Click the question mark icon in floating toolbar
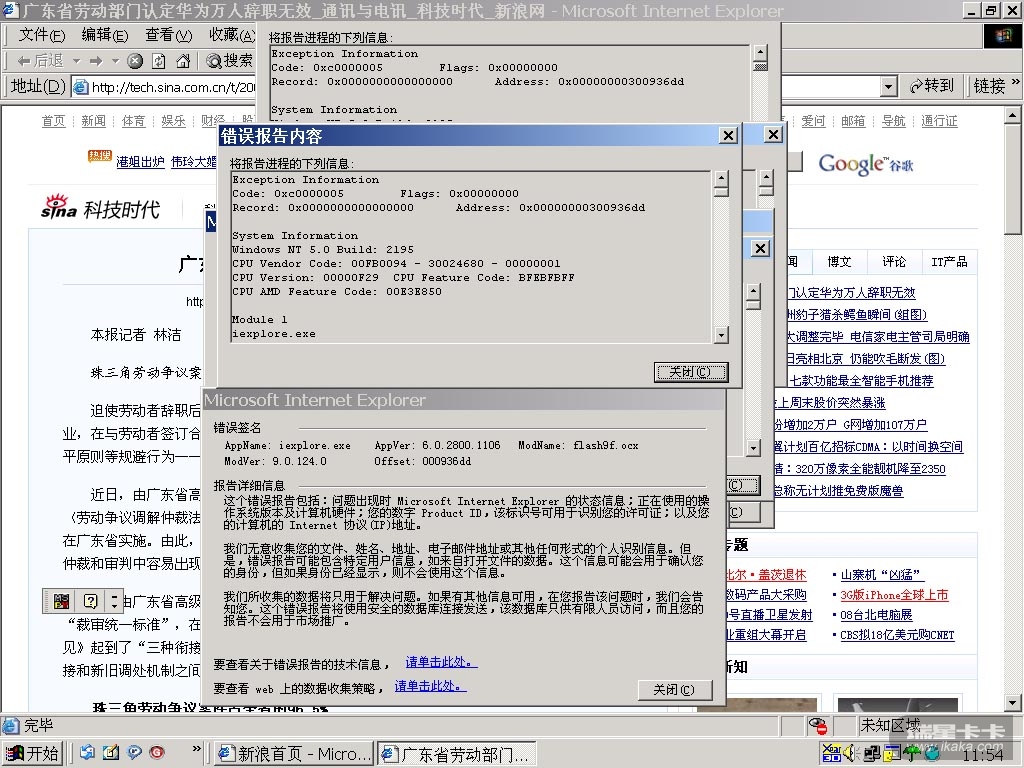Screen dimensions: 1024x768 pos(91,601)
